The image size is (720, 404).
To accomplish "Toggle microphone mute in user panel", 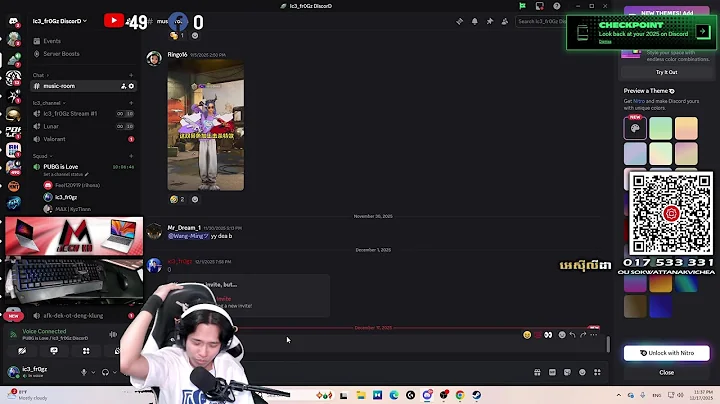I will point(84,372).
